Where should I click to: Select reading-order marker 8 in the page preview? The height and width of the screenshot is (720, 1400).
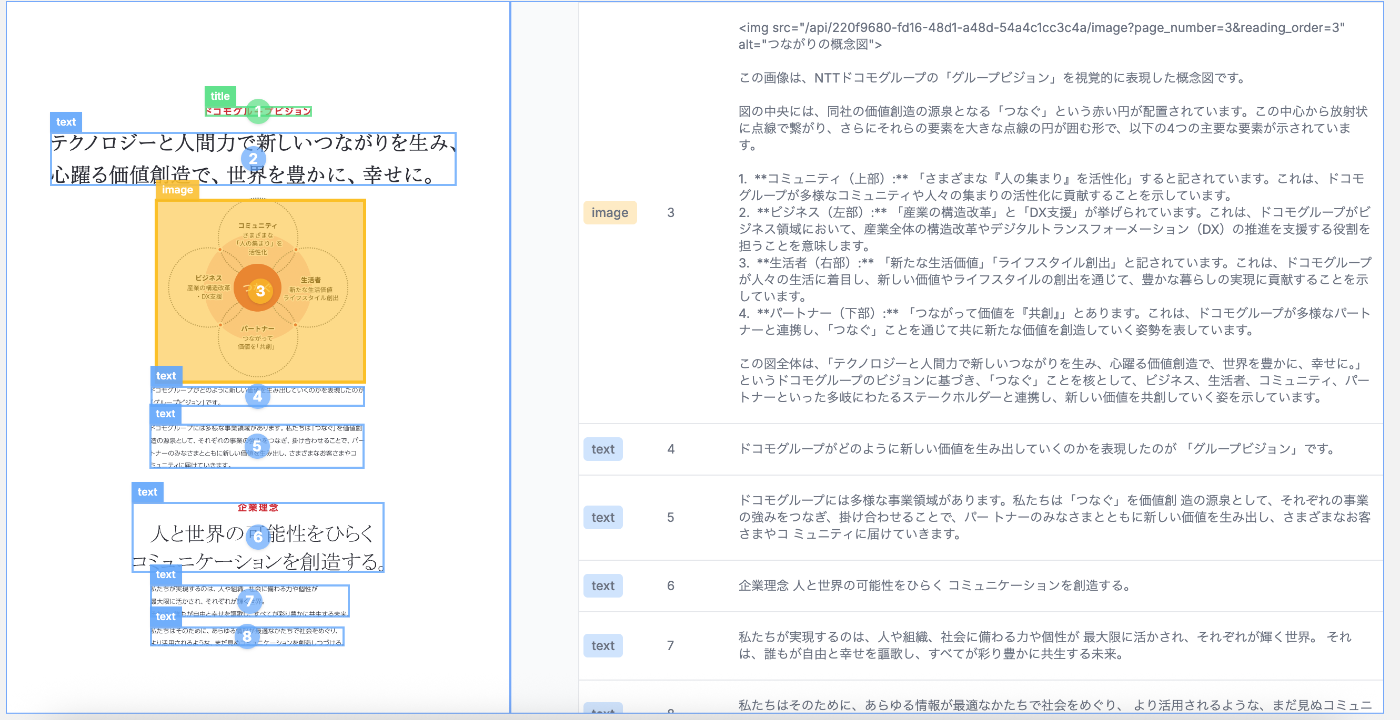pyautogui.click(x=247, y=635)
